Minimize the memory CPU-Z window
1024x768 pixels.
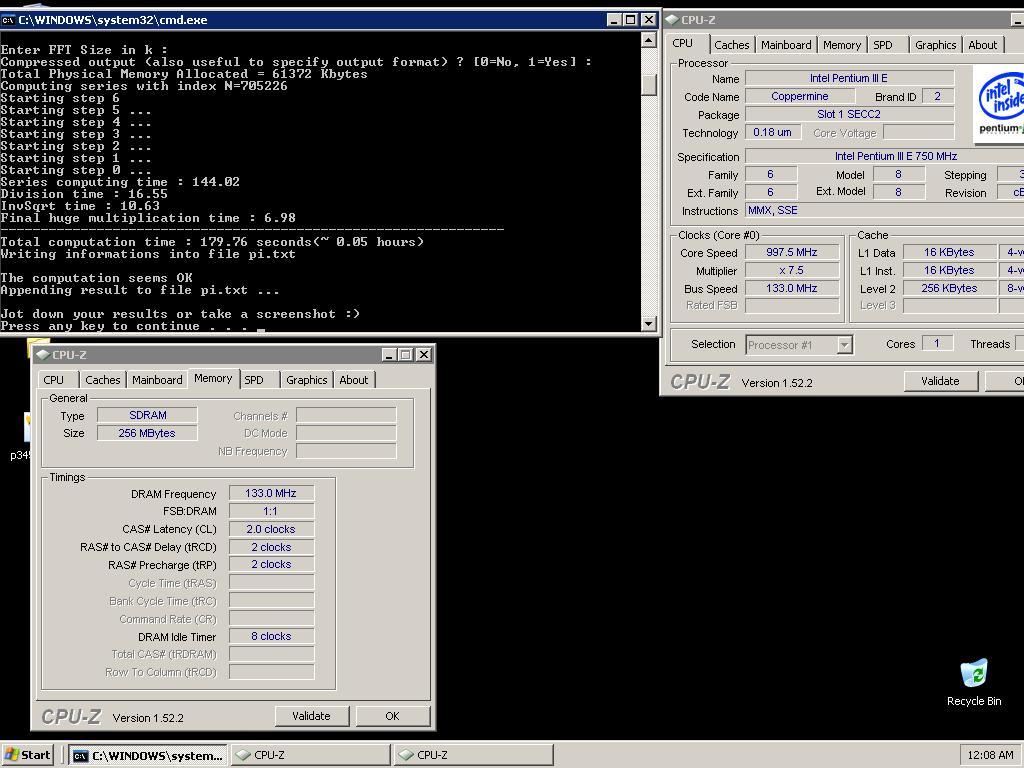[390, 355]
